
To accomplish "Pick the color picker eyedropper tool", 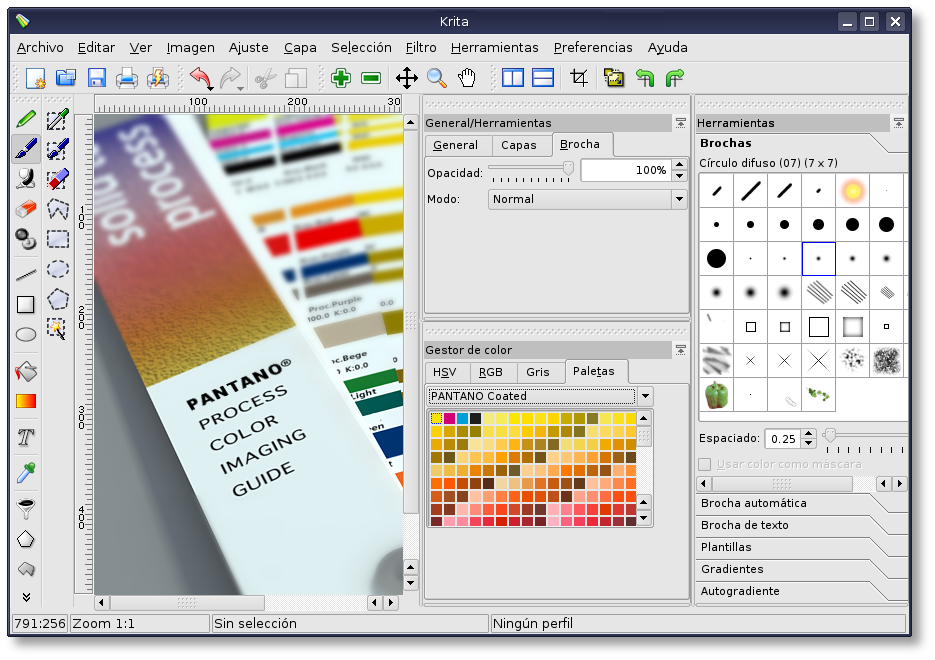I will tap(26, 473).
